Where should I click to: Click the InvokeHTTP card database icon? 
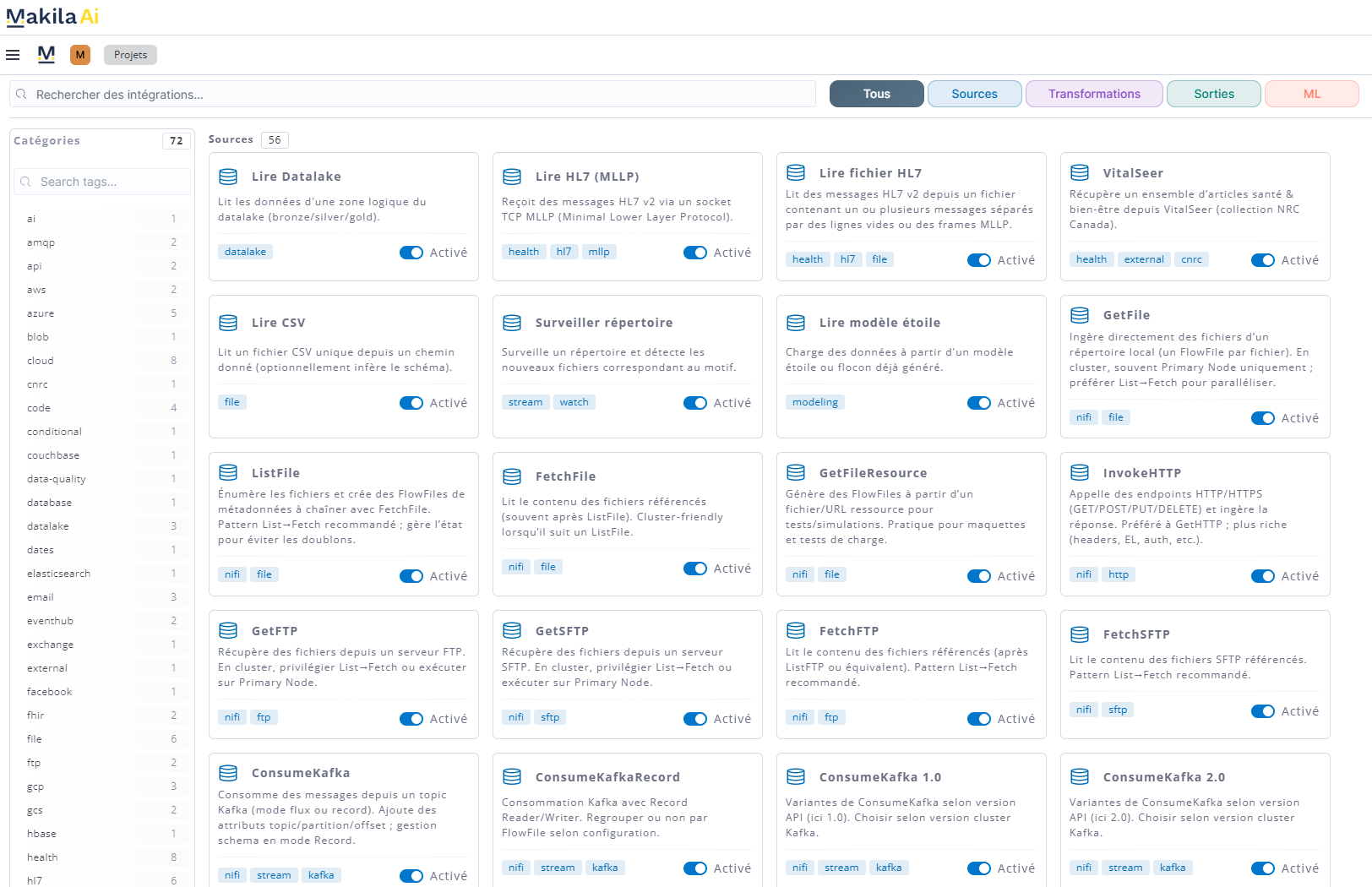click(x=1080, y=473)
